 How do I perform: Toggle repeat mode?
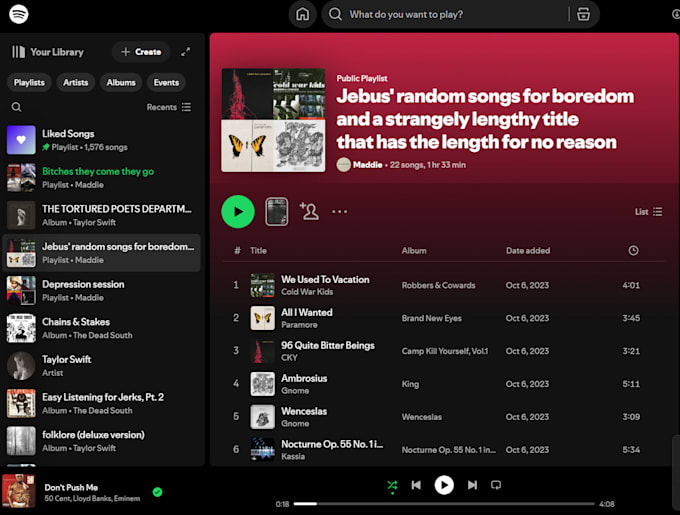[x=496, y=485]
